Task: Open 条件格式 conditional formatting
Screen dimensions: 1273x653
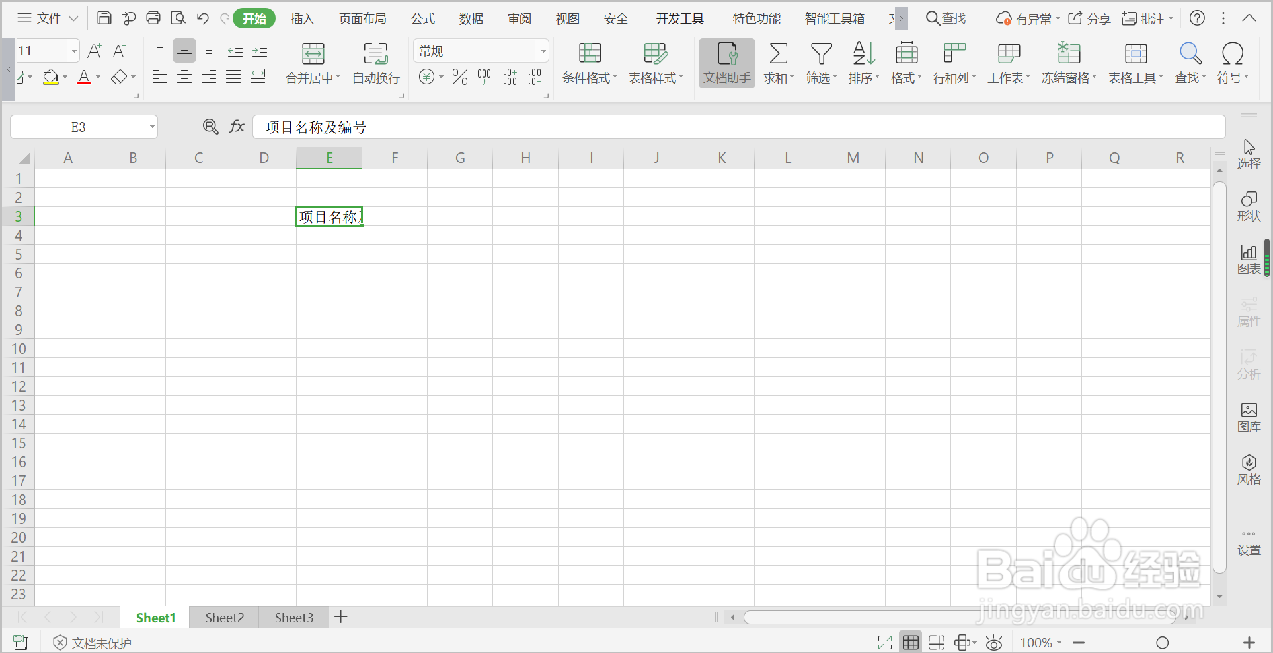Action: click(x=590, y=64)
